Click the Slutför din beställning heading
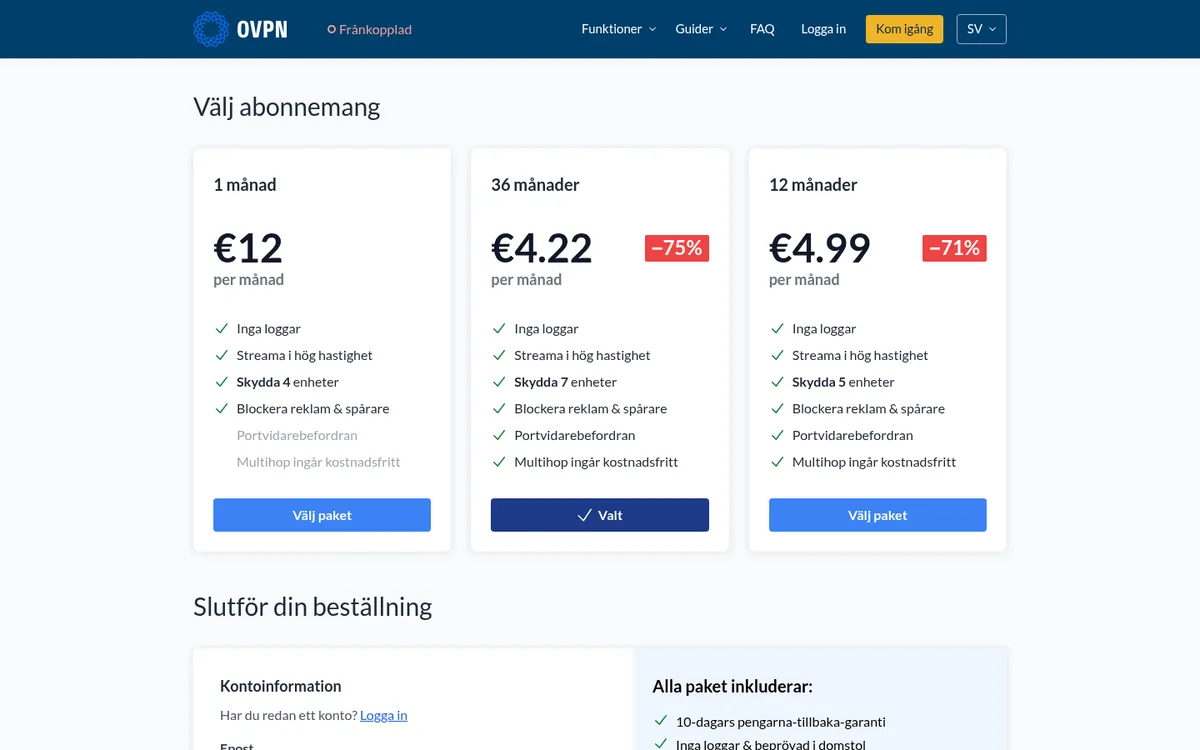The image size is (1200, 750). click(313, 607)
